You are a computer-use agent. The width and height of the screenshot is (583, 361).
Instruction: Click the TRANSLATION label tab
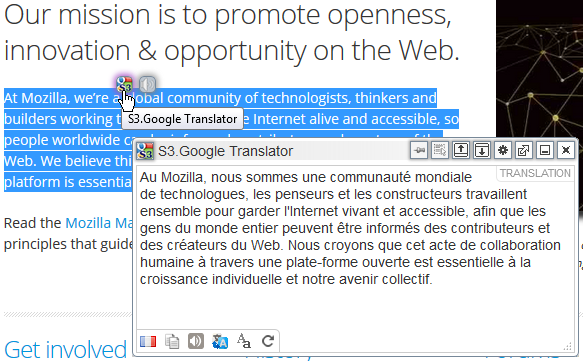[535, 173]
